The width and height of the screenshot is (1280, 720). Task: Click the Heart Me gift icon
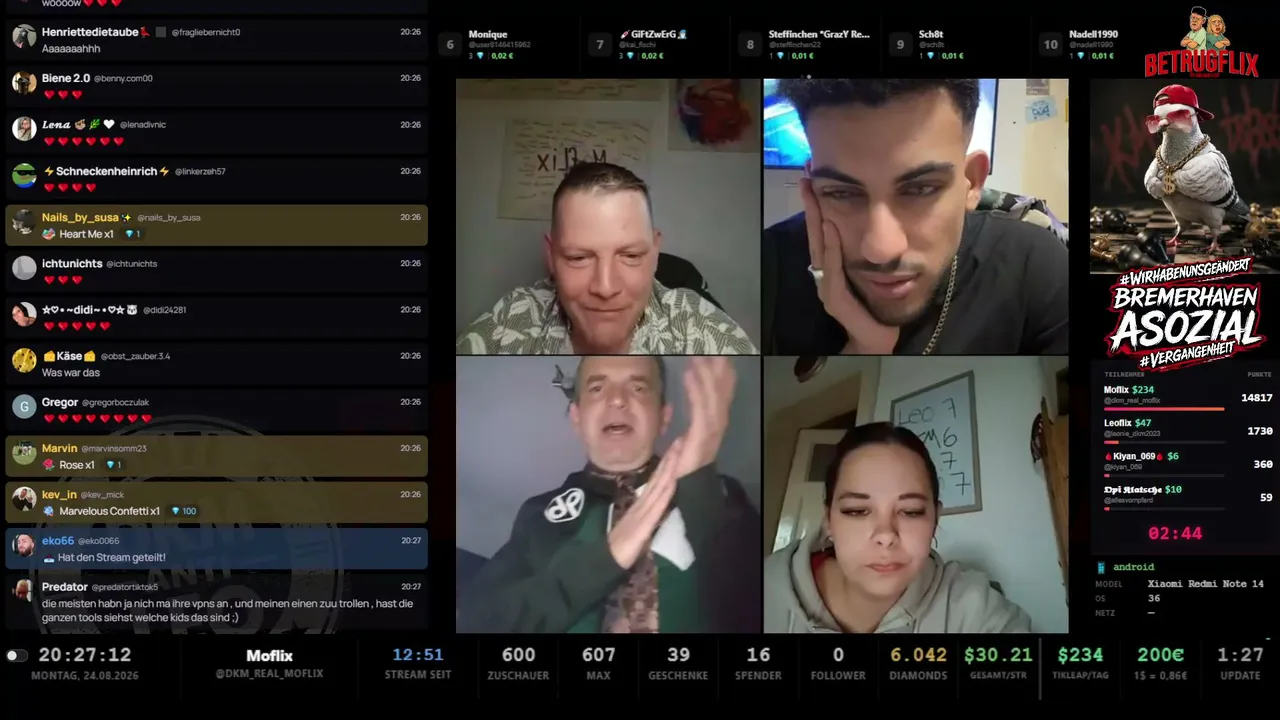48,234
